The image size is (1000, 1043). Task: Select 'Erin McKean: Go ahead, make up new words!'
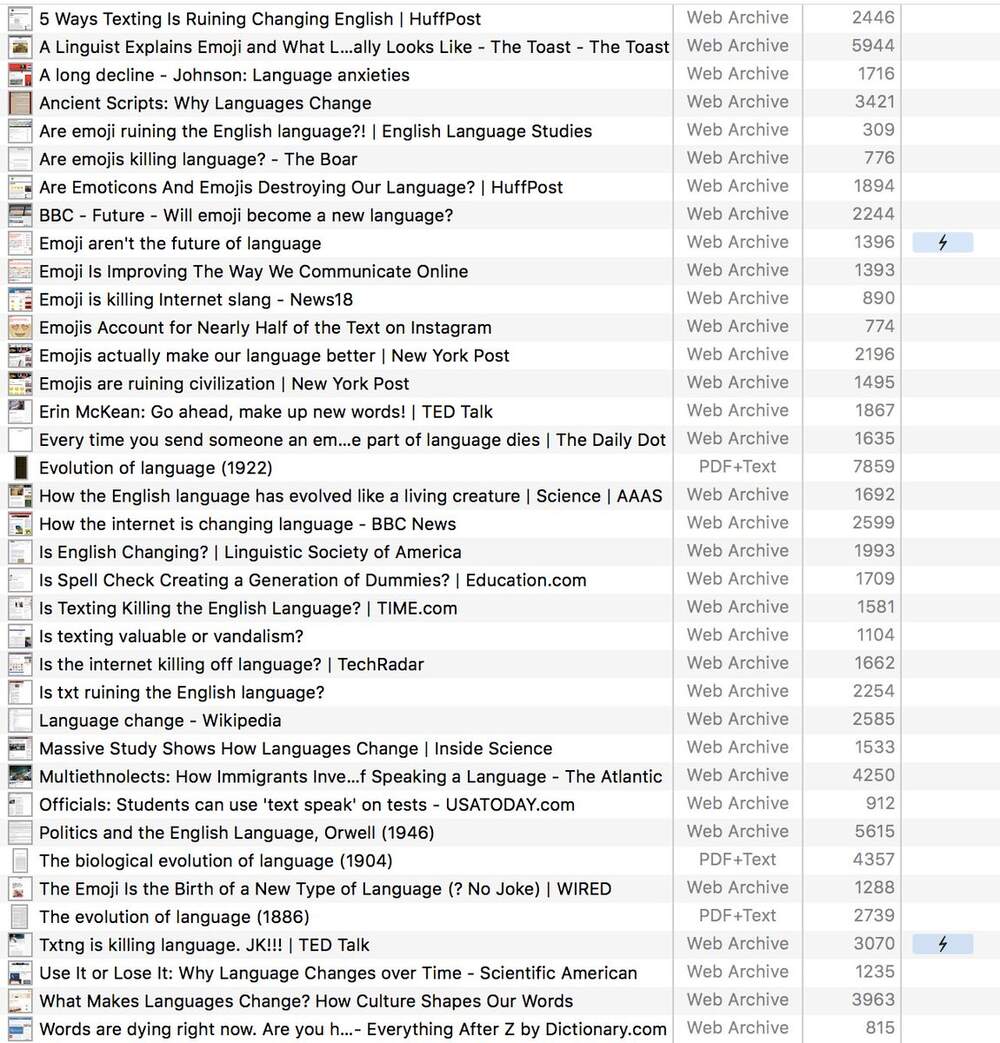coord(266,412)
